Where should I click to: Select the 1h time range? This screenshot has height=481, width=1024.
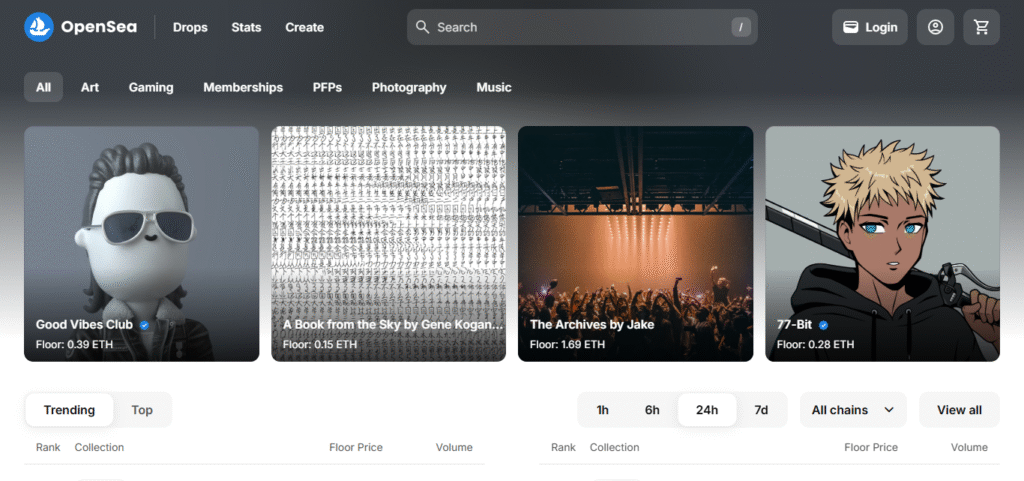pyautogui.click(x=602, y=410)
